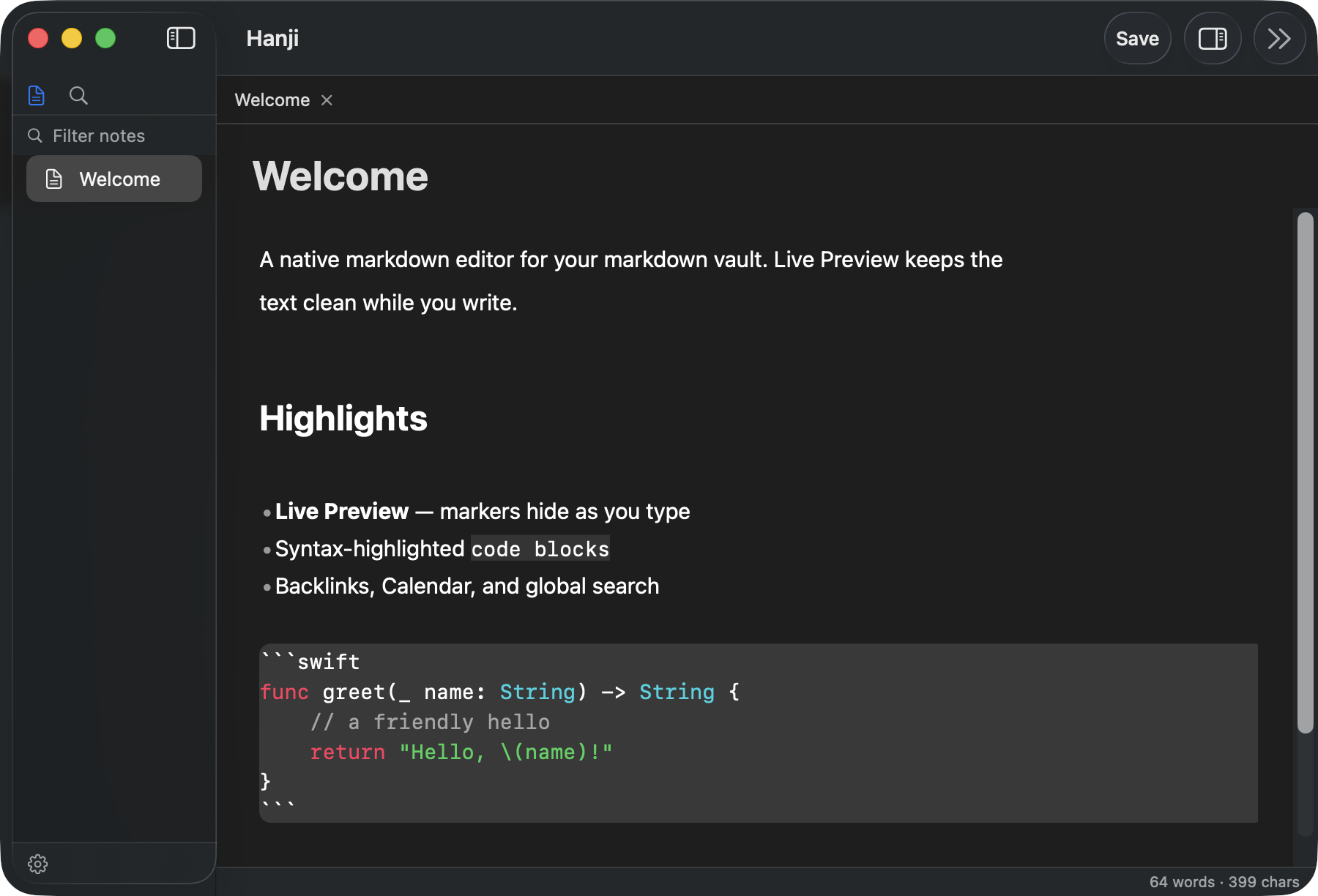Click the Backlinks, Calendar bullet line
Viewport: 1318px width, 896px height.
tap(467, 586)
